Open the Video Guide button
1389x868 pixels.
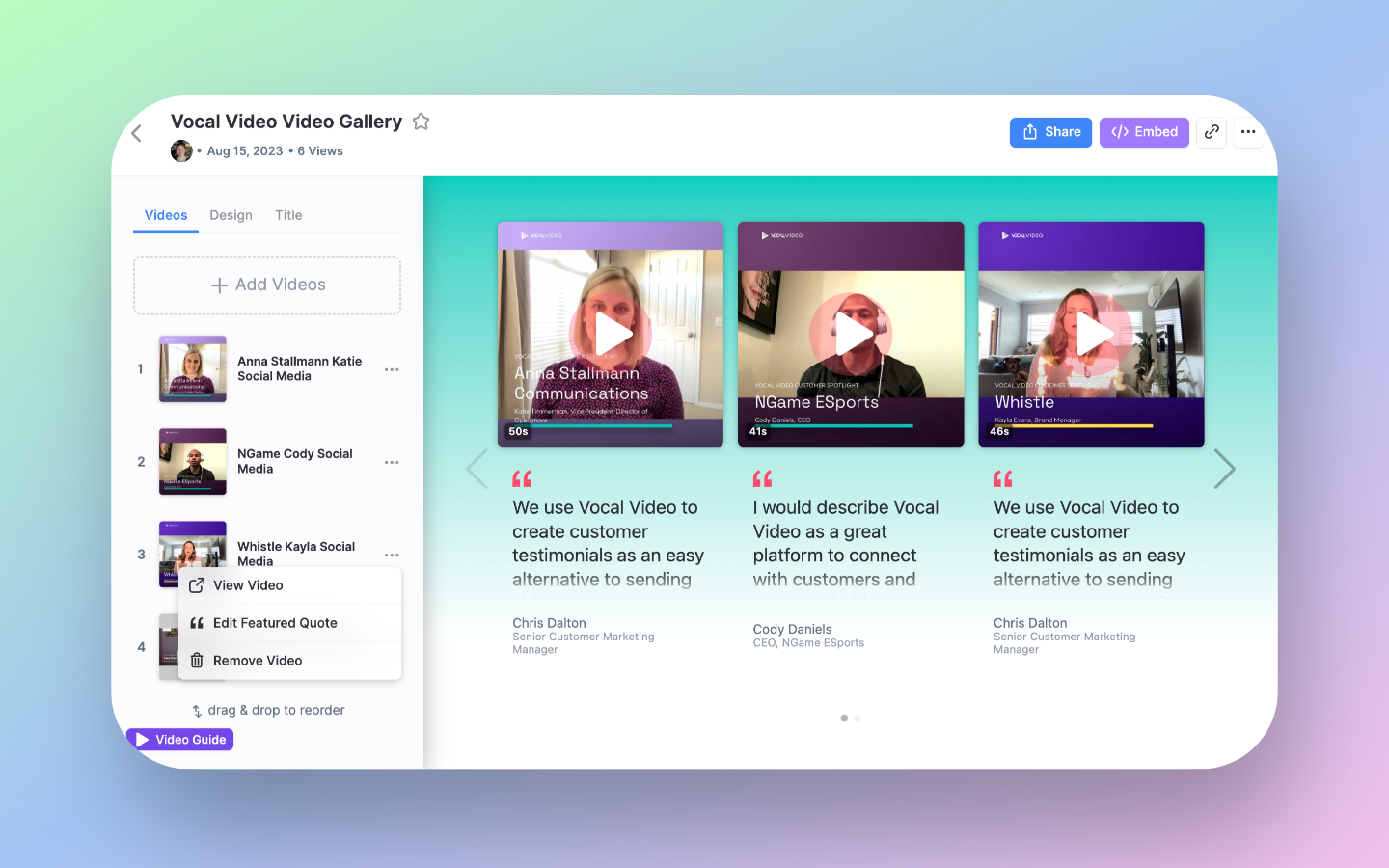coord(180,740)
